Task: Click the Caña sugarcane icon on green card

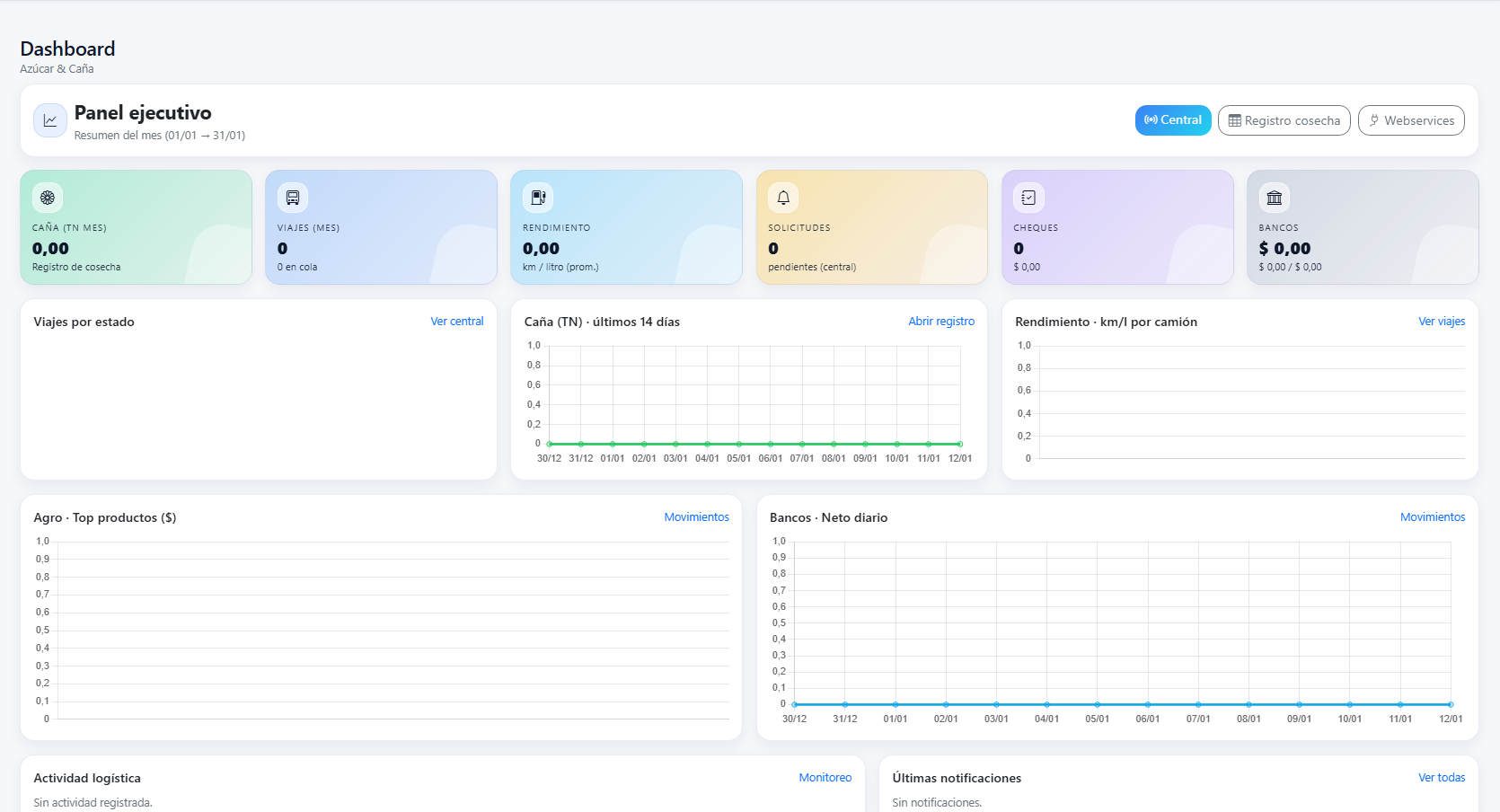Action: 48,198
